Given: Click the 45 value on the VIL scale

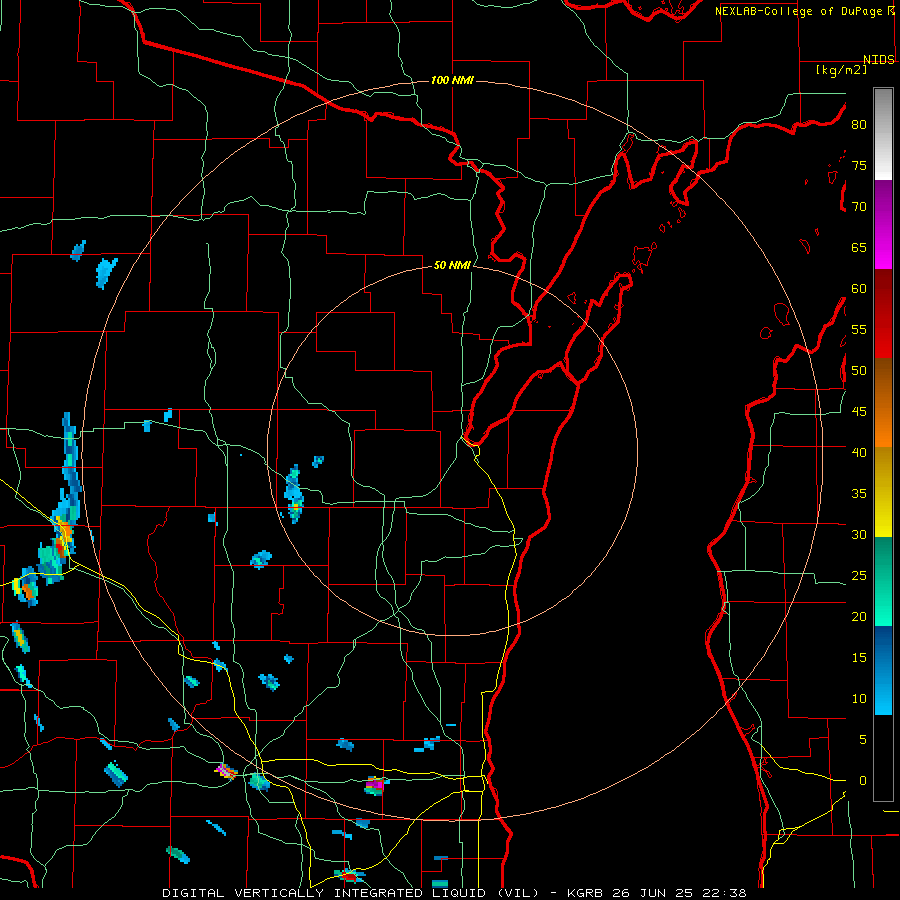Looking at the screenshot, I should coord(859,412).
